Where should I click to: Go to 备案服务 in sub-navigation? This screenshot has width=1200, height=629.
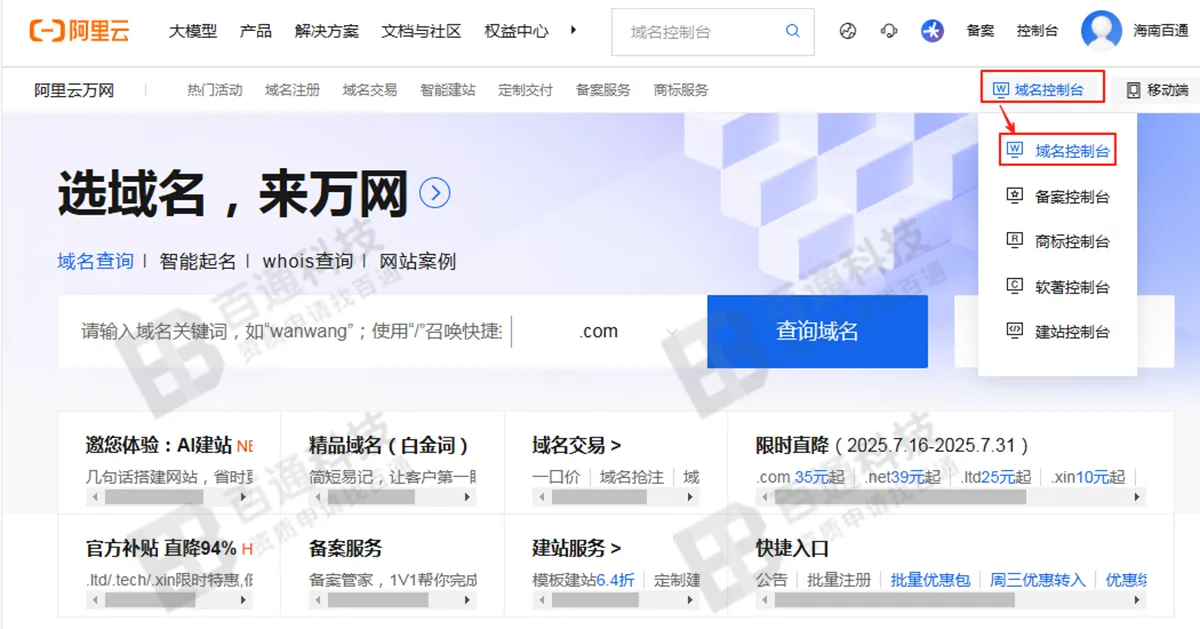pyautogui.click(x=604, y=90)
